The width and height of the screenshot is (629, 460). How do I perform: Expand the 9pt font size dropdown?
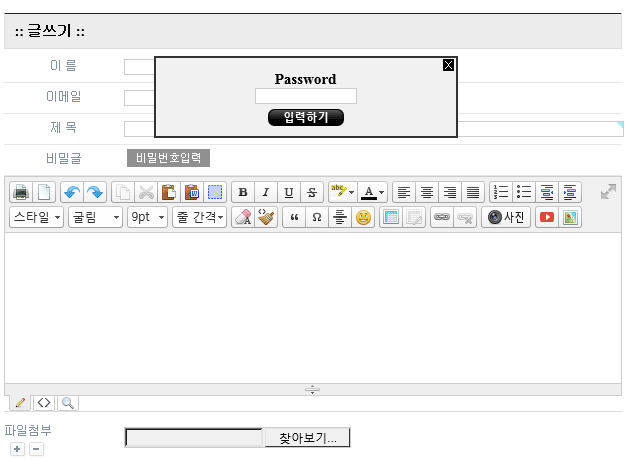147,217
